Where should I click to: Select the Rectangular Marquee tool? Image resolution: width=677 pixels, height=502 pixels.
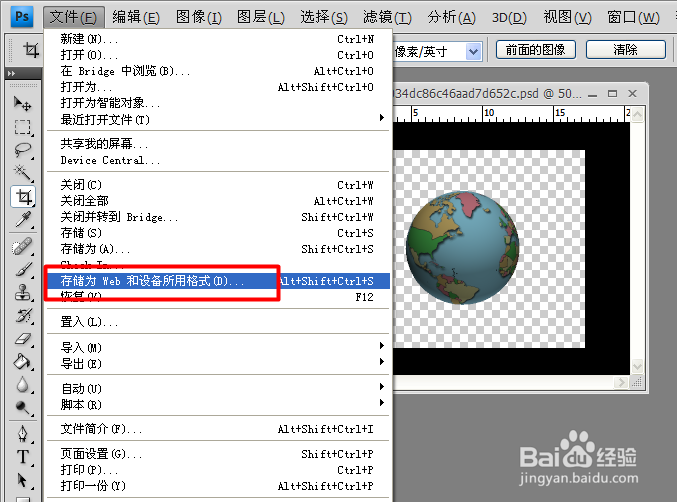(x=22, y=127)
